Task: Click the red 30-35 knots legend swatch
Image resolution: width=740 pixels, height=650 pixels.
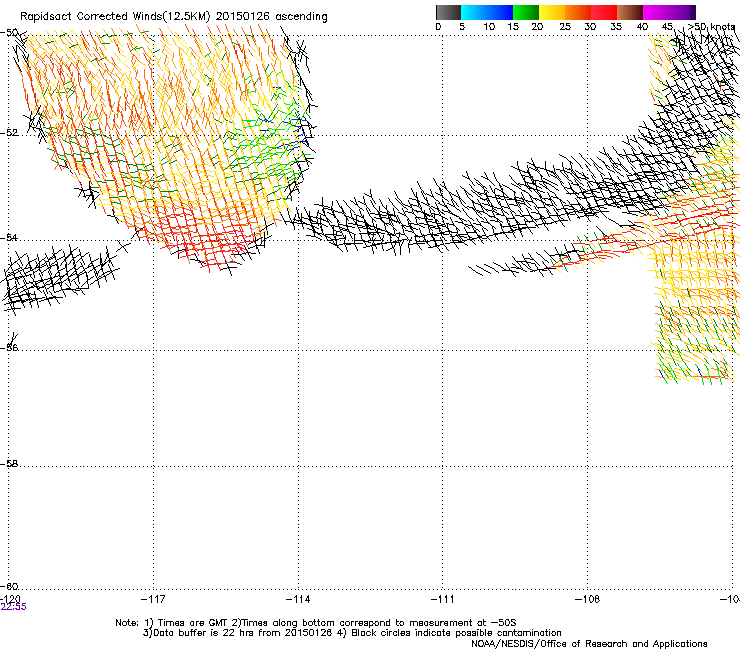Action: (604, 12)
